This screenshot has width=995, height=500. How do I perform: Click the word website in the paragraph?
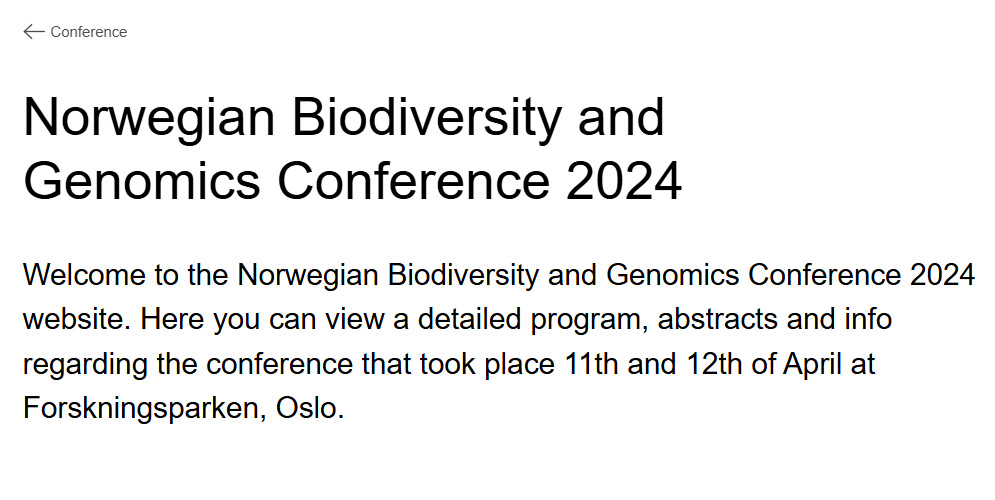coord(77,320)
